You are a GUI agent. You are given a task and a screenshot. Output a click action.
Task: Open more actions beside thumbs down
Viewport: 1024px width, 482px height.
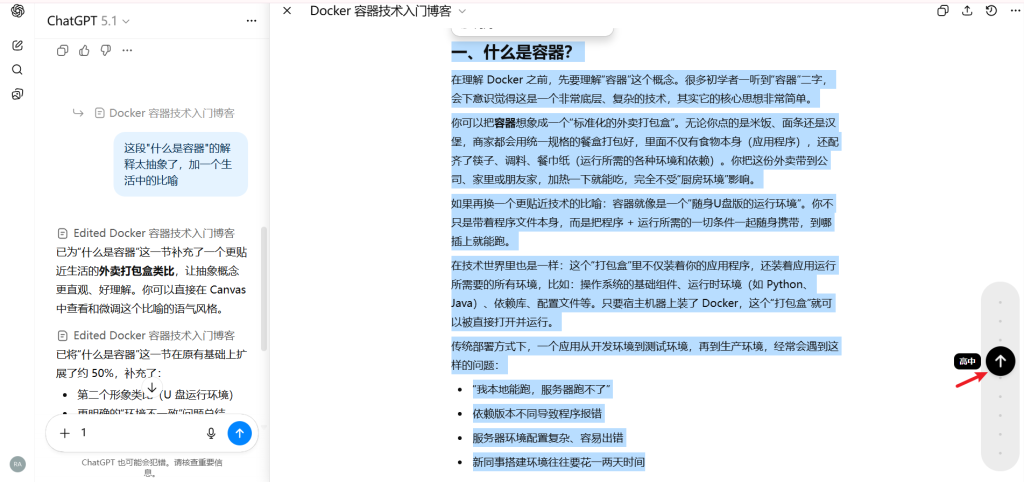click(127, 50)
